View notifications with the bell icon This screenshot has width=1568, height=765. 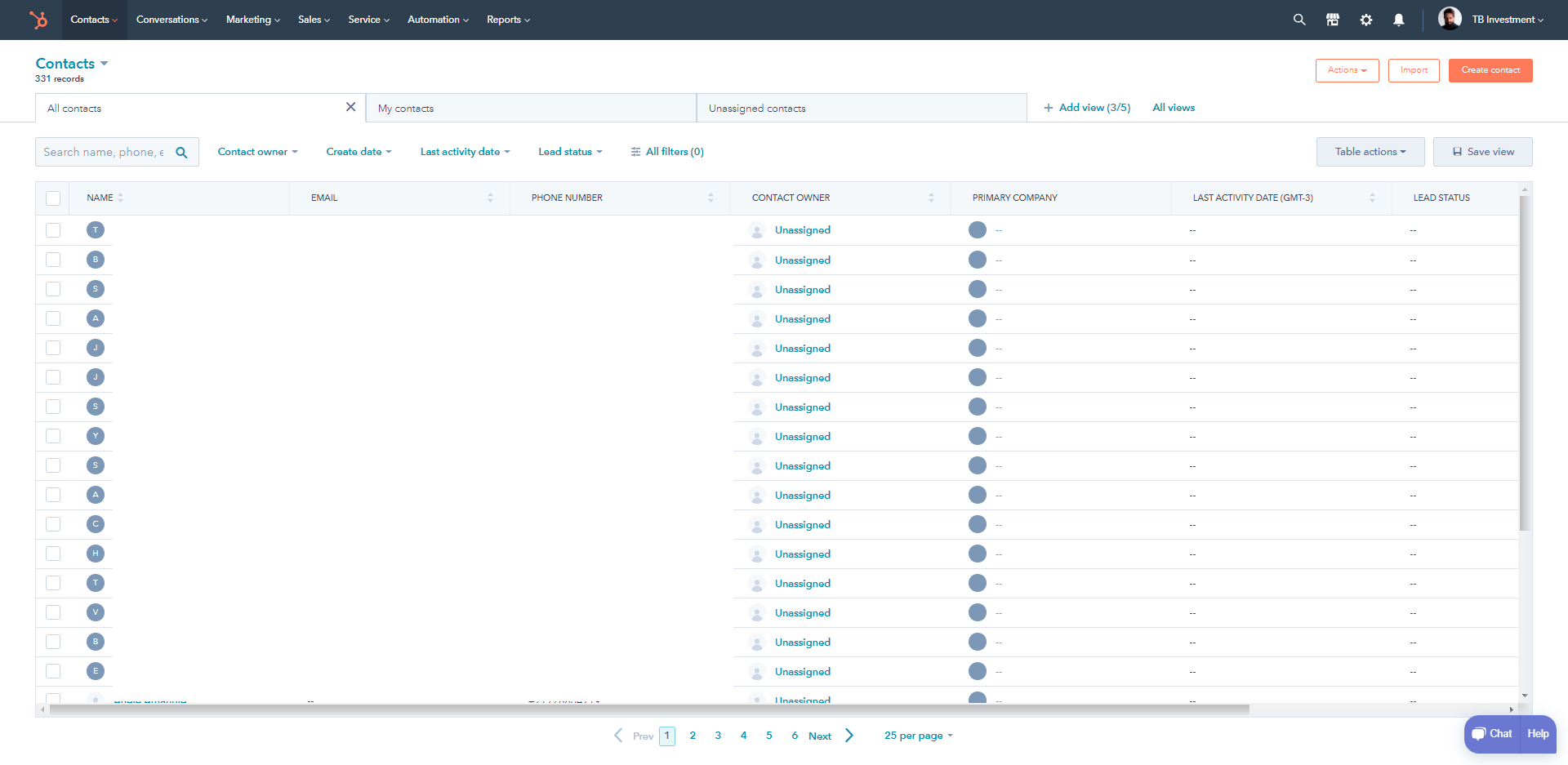click(1399, 20)
